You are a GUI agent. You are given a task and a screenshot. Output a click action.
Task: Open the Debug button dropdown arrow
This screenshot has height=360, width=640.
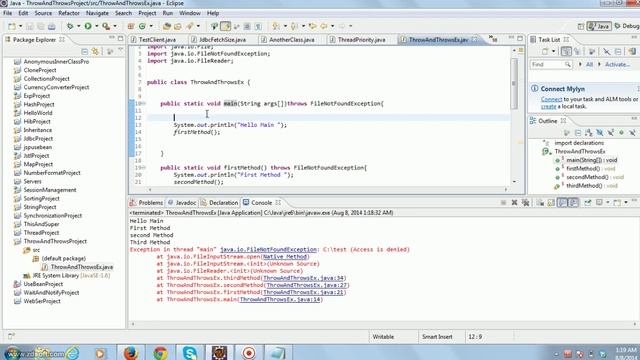tap(78, 26)
